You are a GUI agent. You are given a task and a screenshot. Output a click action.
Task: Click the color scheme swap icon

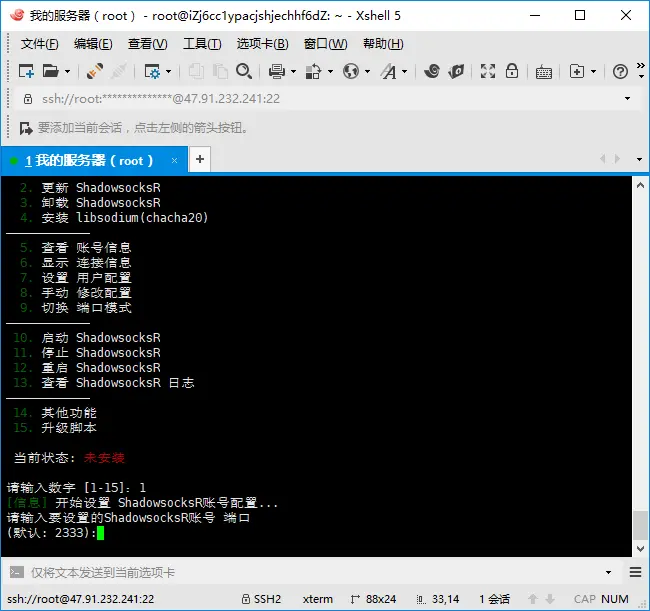pos(313,71)
